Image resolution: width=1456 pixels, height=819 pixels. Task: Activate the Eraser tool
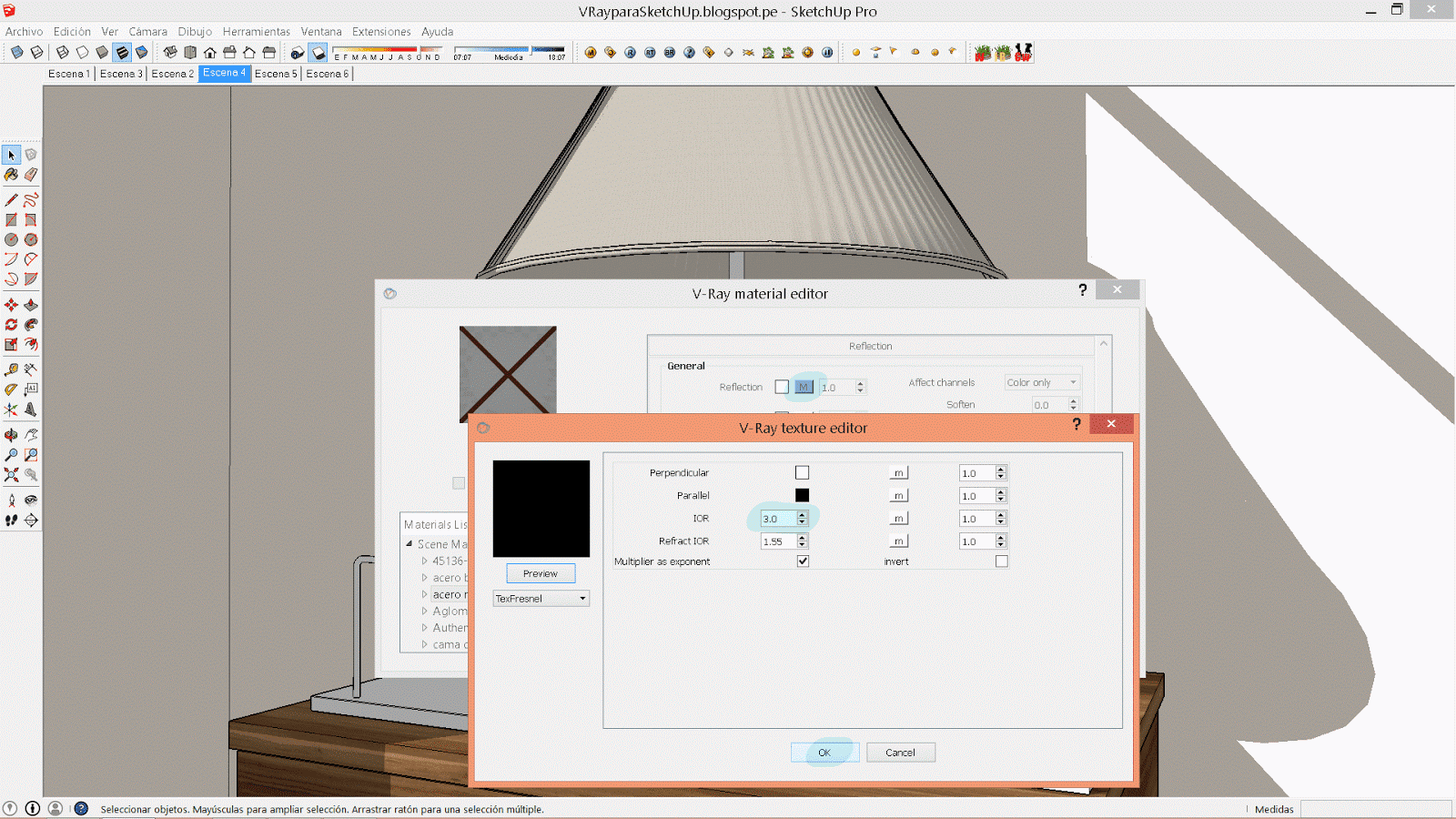(30, 175)
